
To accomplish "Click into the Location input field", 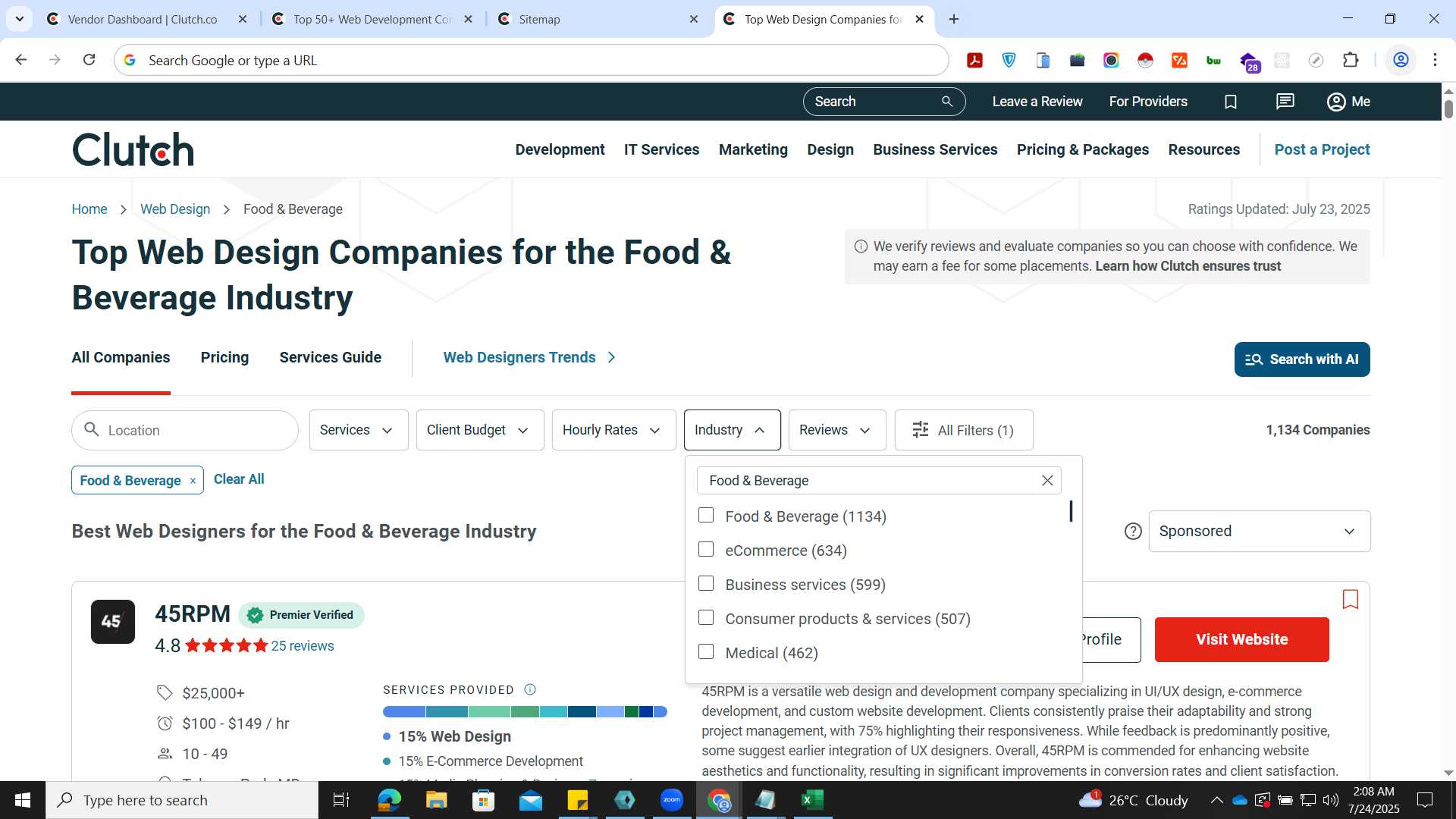I will [185, 431].
